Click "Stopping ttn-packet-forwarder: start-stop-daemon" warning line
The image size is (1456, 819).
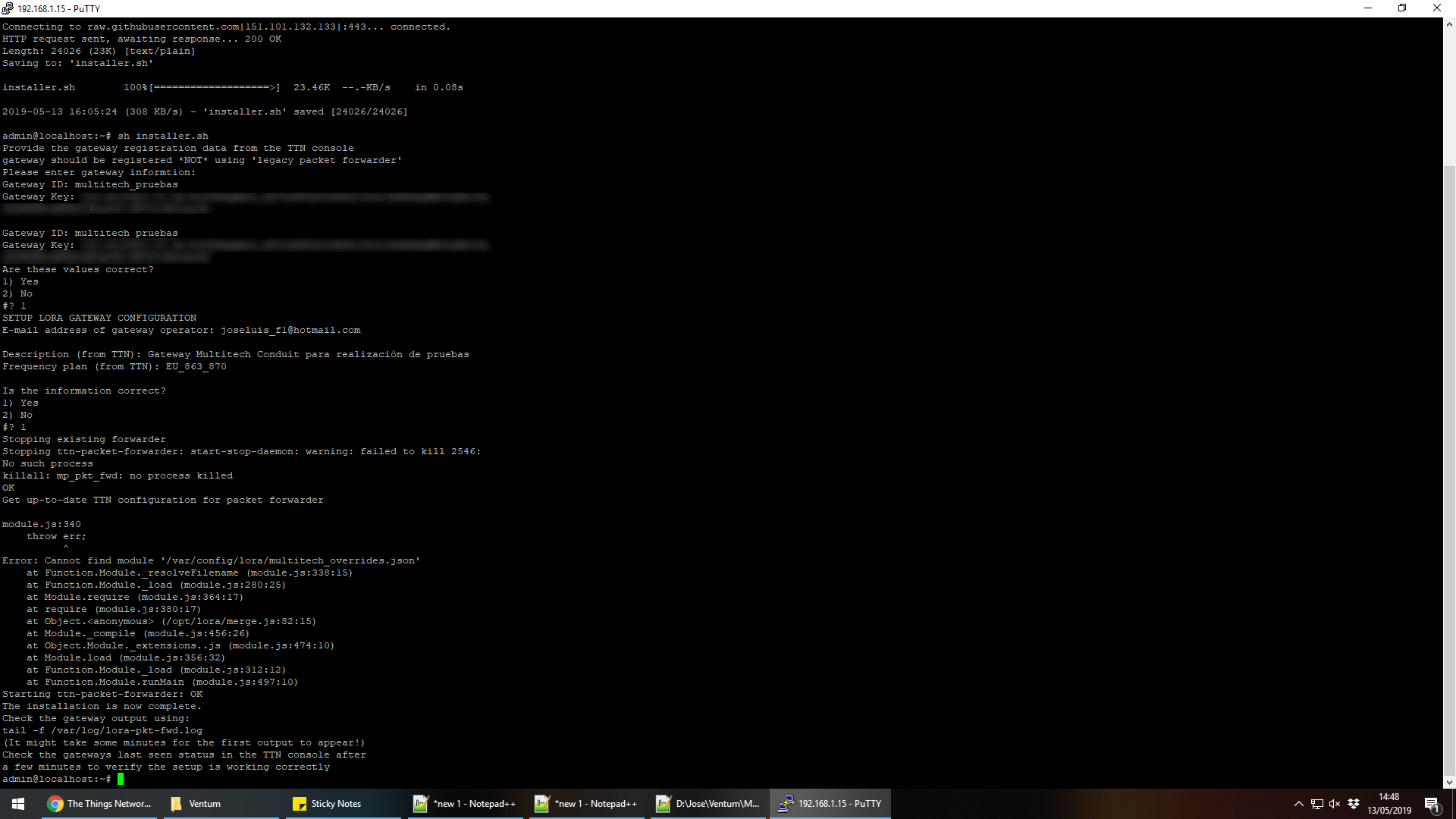pos(242,451)
